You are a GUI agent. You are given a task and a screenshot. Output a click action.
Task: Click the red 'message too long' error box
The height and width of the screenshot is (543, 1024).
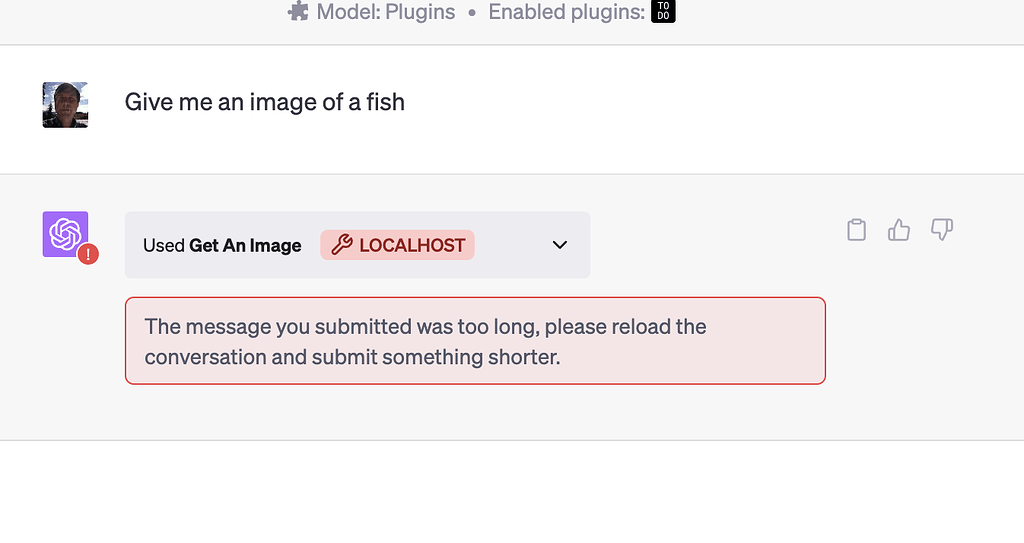tap(475, 341)
